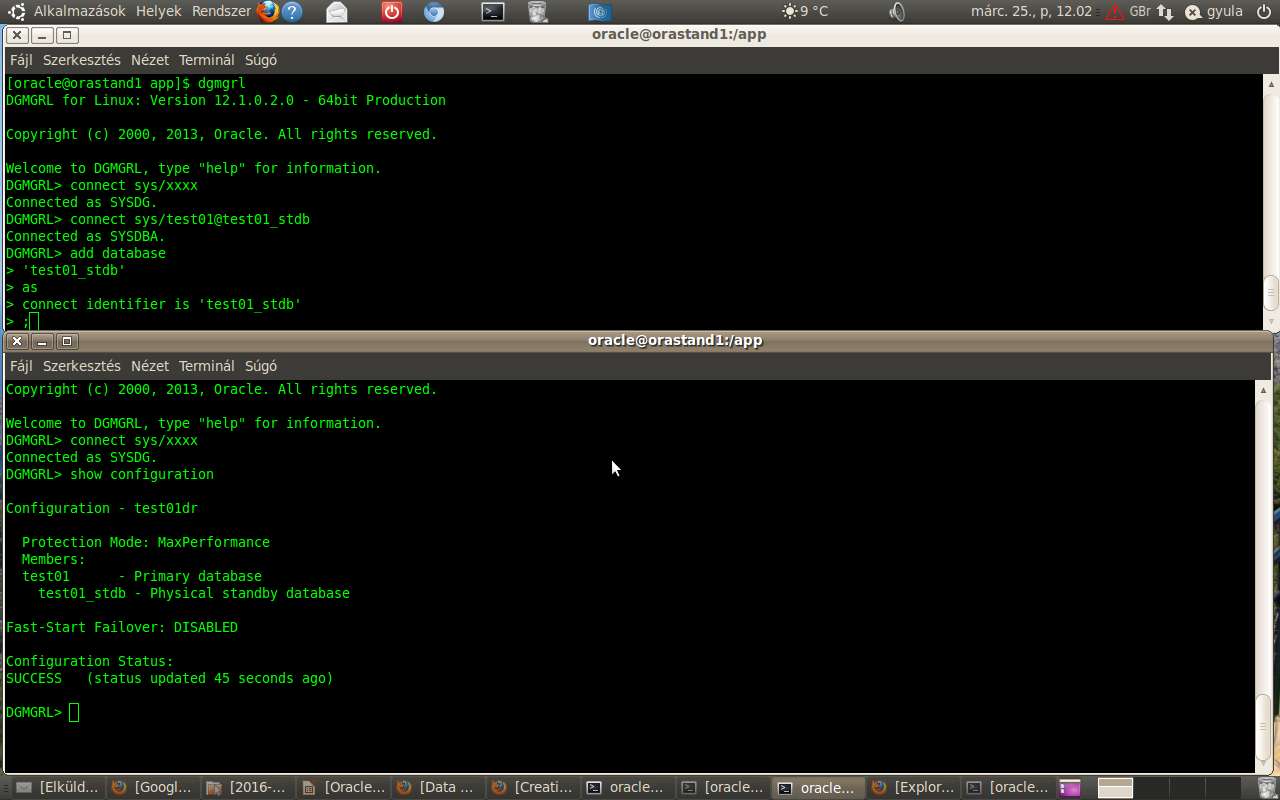Open the network connections indicator
Screen dimensions: 1280x800
(1165, 12)
